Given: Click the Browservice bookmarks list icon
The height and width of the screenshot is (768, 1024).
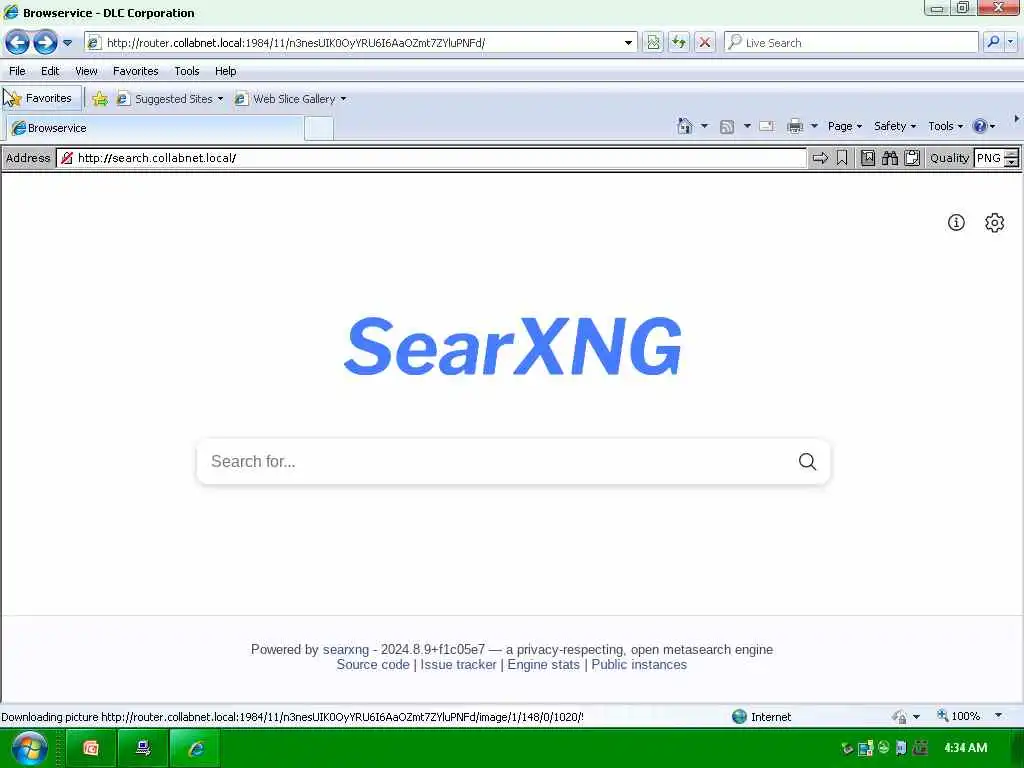Looking at the screenshot, I should click(x=868, y=158).
